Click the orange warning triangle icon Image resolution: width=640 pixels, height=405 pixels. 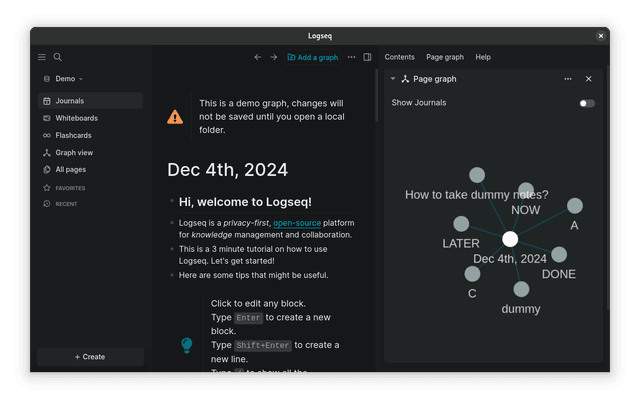pos(175,117)
